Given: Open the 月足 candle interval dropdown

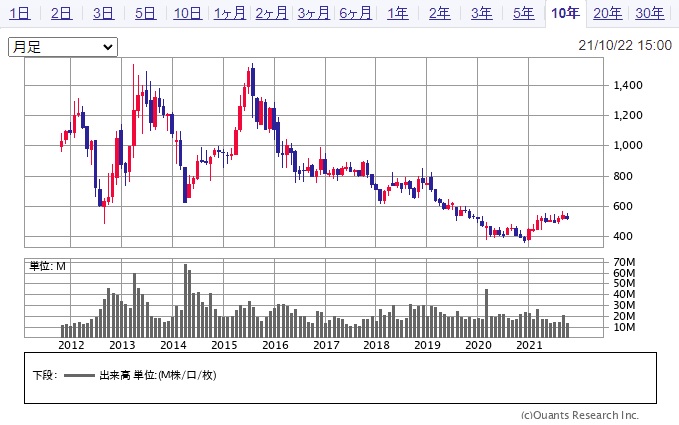Looking at the screenshot, I should [x=63, y=47].
